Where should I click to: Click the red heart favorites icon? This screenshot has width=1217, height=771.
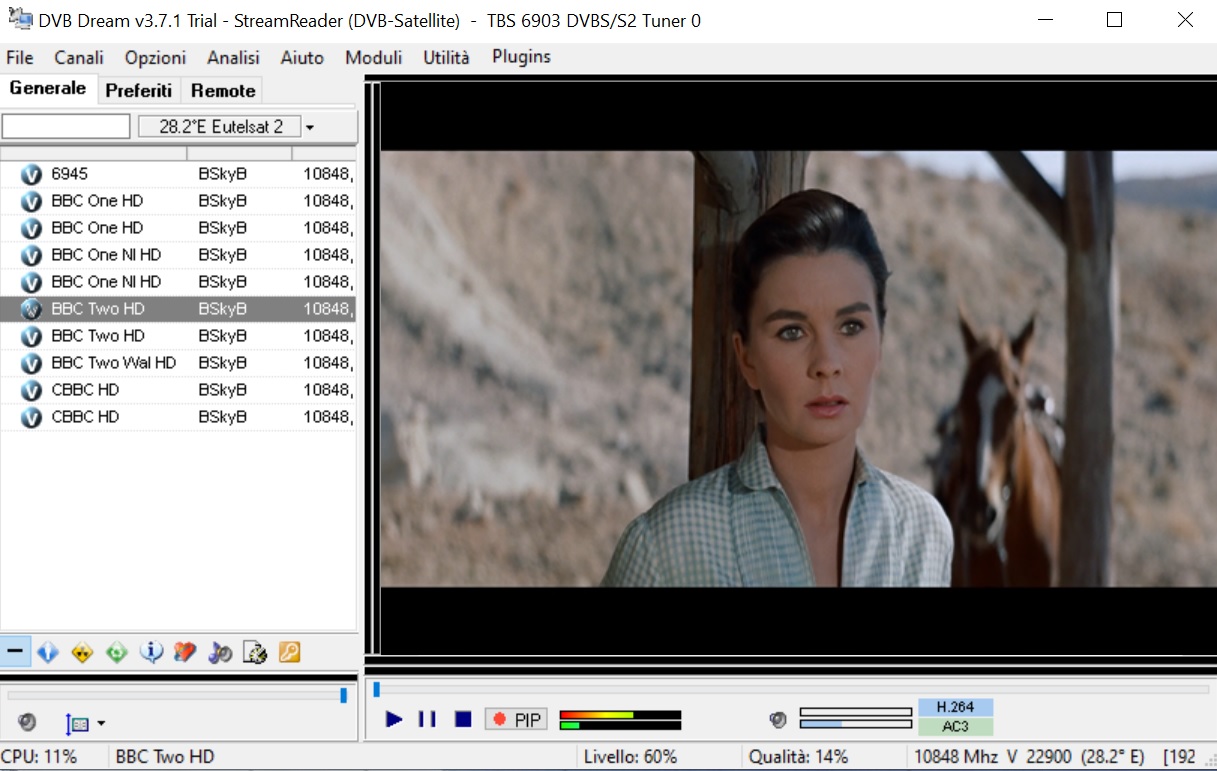pos(185,653)
